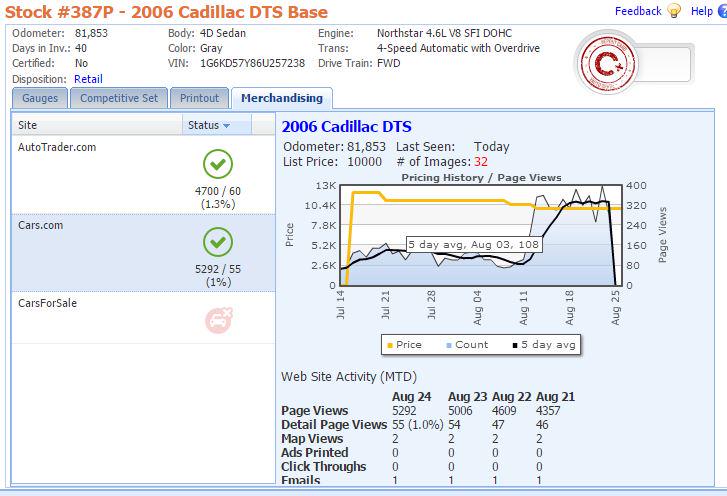Click the Aug 23 column header

click(467, 397)
